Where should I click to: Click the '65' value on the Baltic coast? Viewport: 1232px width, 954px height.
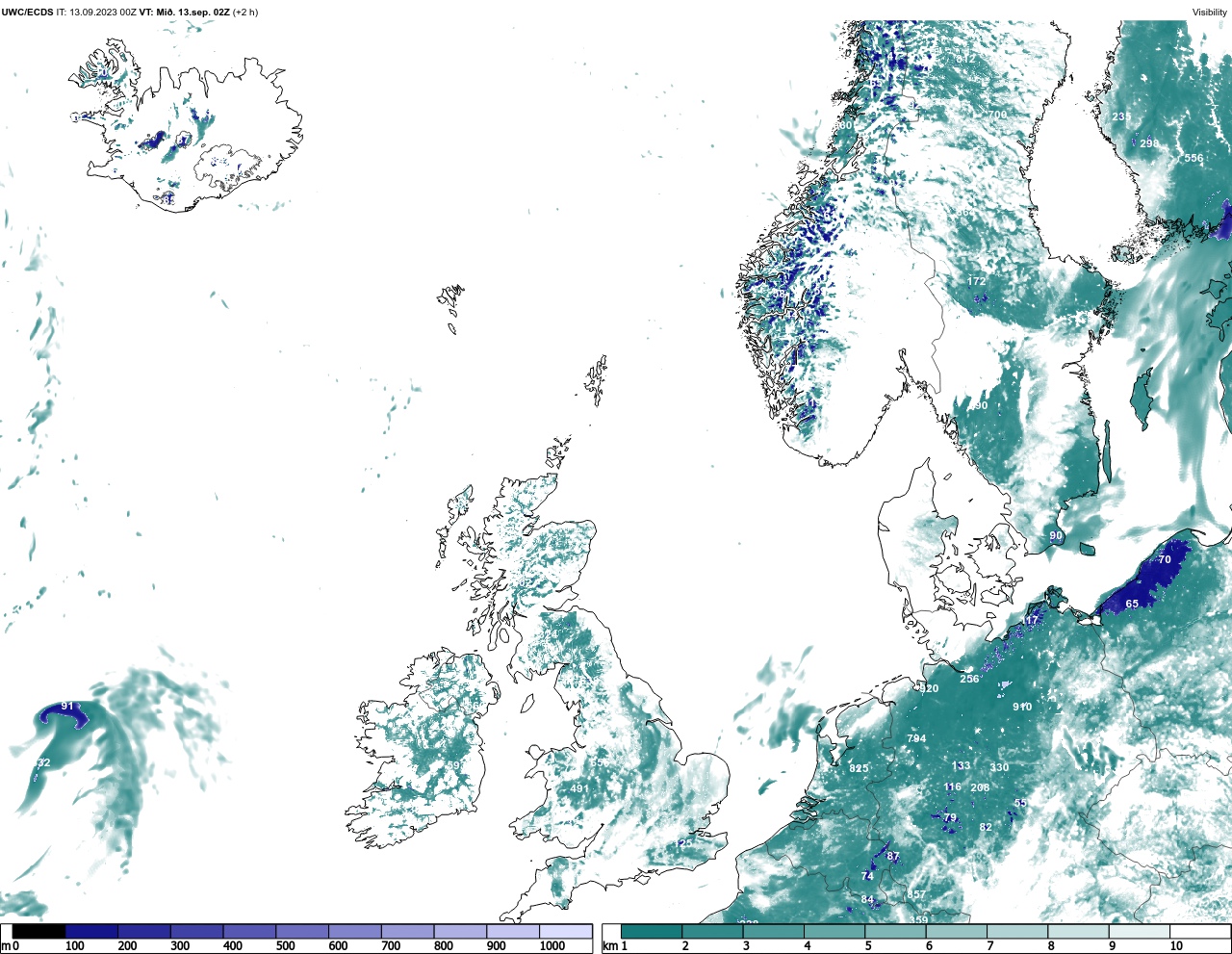pyautogui.click(x=1132, y=604)
